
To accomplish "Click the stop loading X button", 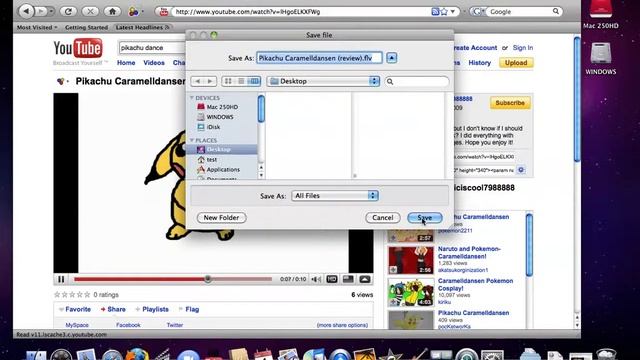I will click(90, 11).
